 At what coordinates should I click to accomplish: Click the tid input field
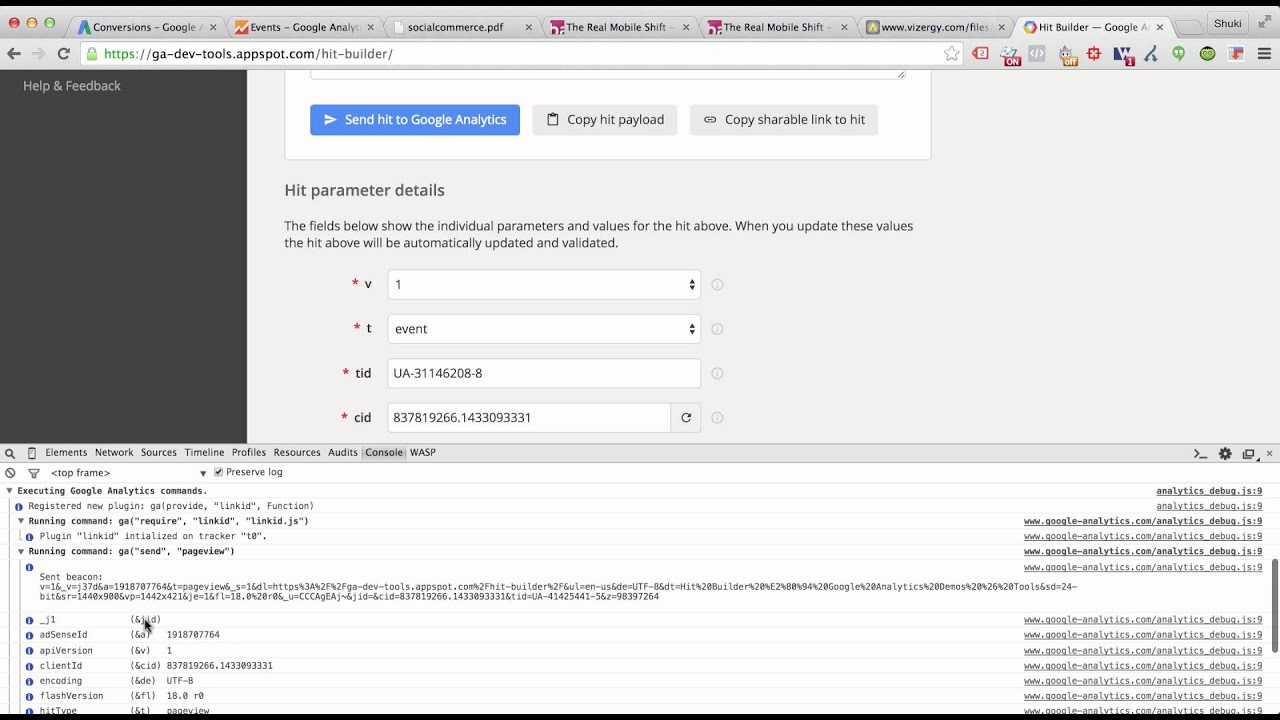[544, 374]
